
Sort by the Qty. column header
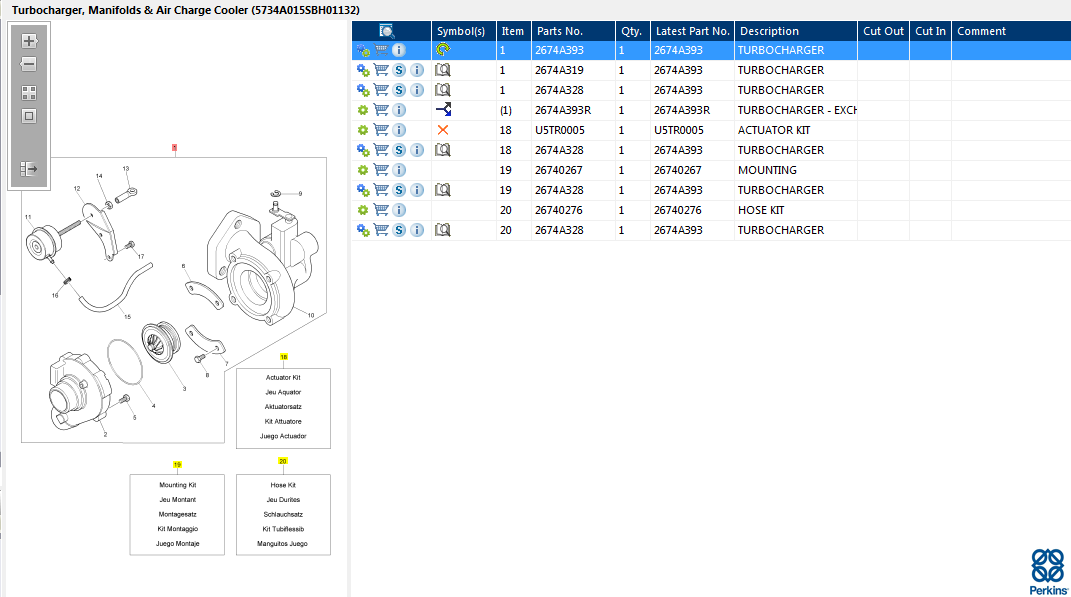pos(632,31)
